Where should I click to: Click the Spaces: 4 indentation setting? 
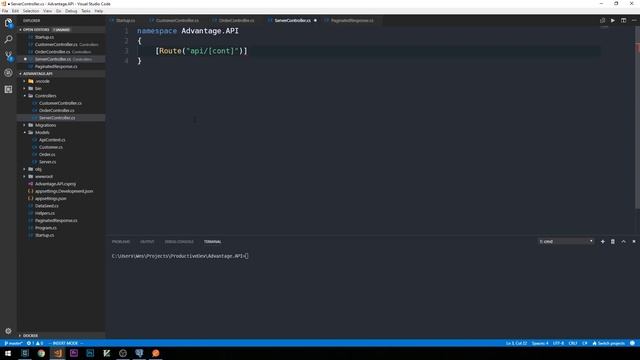pos(540,343)
